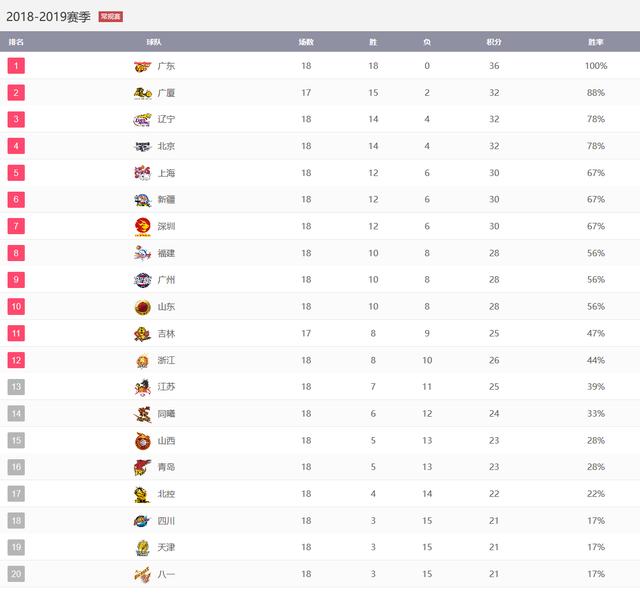Sort by the 积分 column header
The image size is (640, 597).
(x=493, y=42)
